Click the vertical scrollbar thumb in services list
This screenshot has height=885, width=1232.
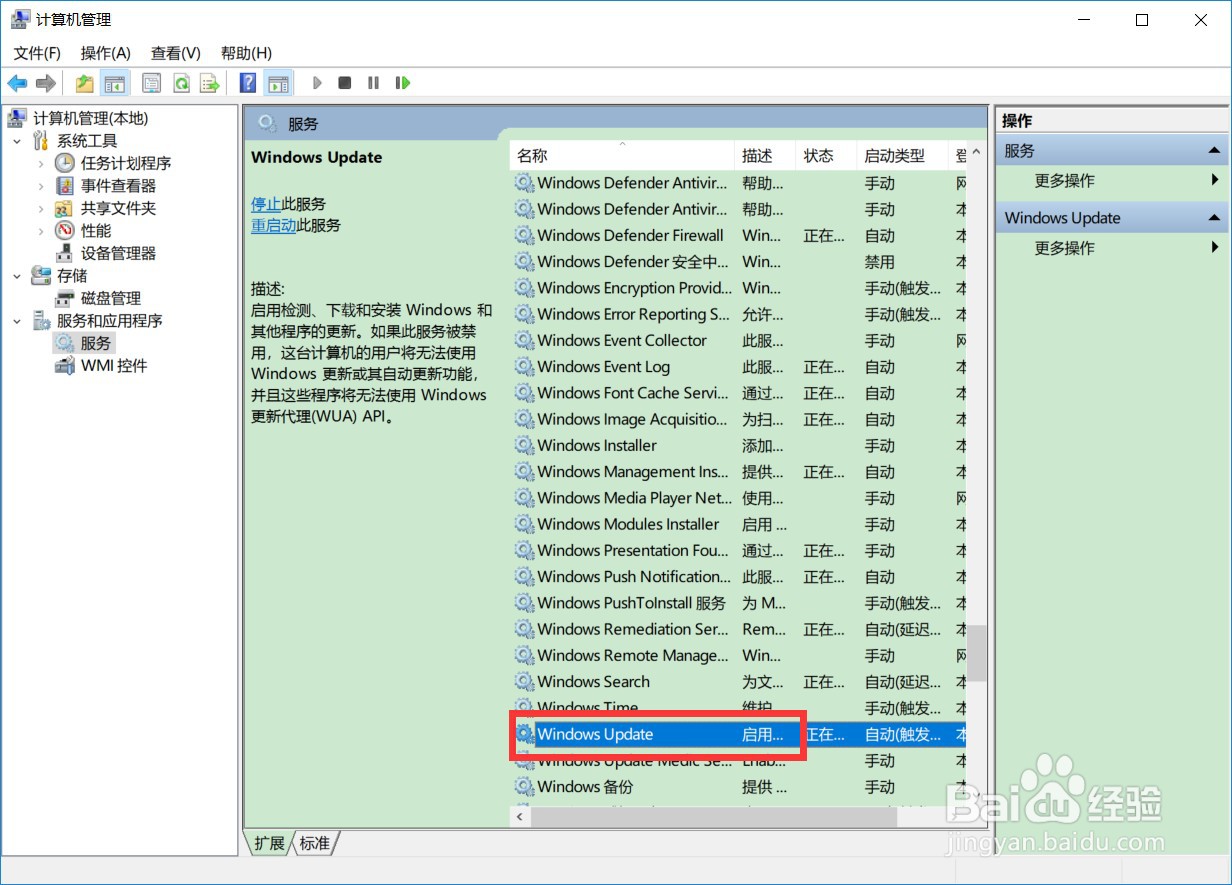(x=977, y=652)
